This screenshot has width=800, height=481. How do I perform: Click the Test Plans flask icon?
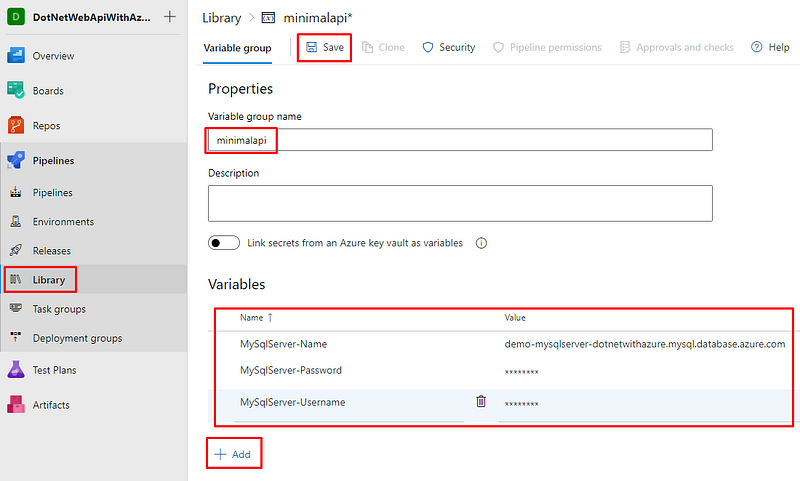(16, 370)
